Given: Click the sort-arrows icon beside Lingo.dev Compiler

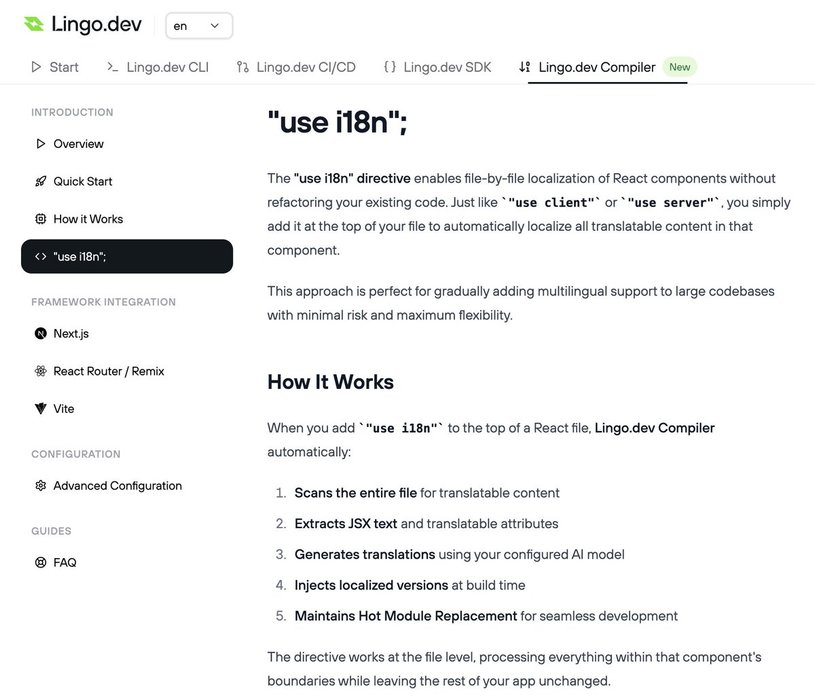Looking at the screenshot, I should [524, 67].
